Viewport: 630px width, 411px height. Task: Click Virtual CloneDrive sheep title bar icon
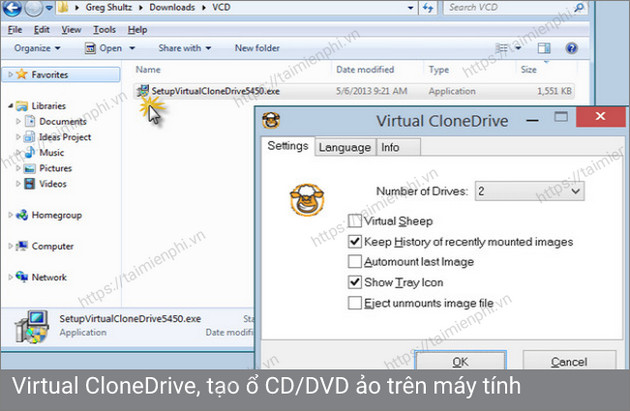point(271,120)
